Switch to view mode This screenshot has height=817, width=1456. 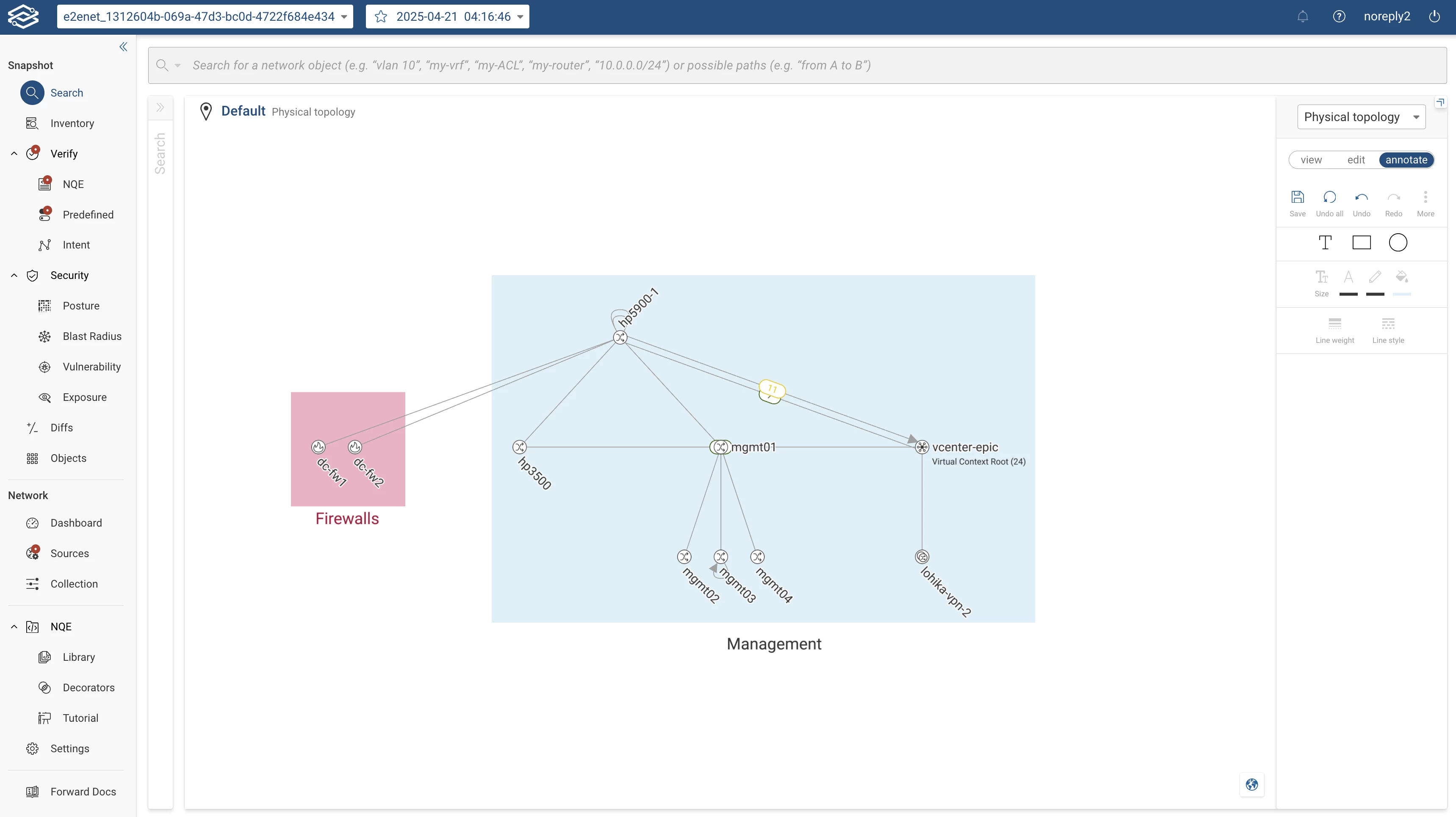(x=1311, y=160)
